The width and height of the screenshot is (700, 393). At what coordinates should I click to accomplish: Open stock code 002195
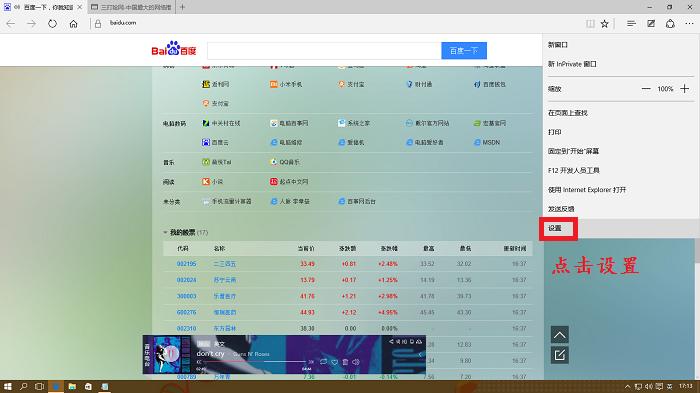coord(186,264)
